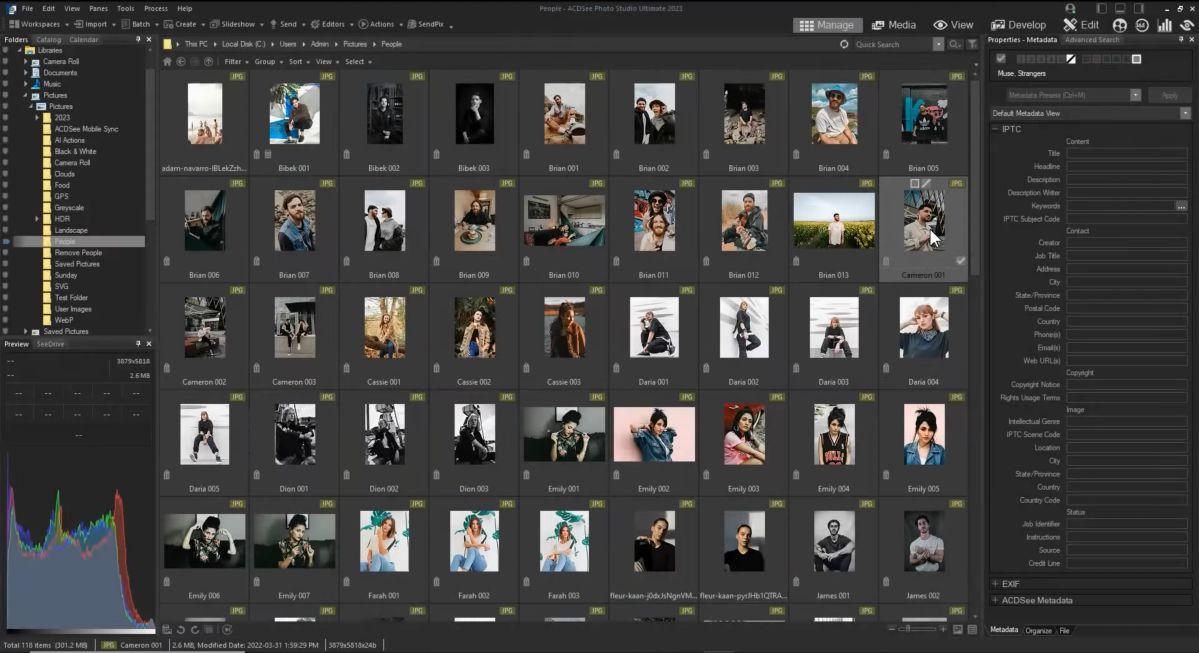The height and width of the screenshot is (653, 1199).
Task: Open the Group dropdown
Action: (268, 62)
